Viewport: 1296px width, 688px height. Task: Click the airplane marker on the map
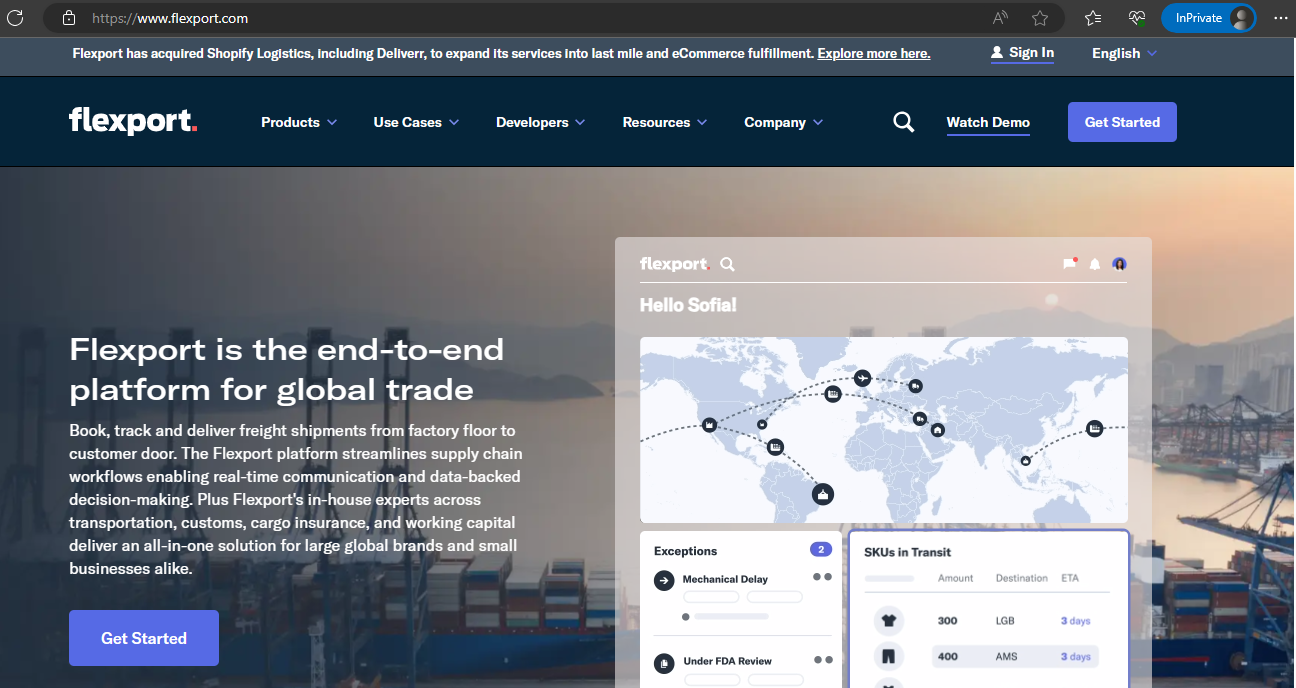coord(862,378)
